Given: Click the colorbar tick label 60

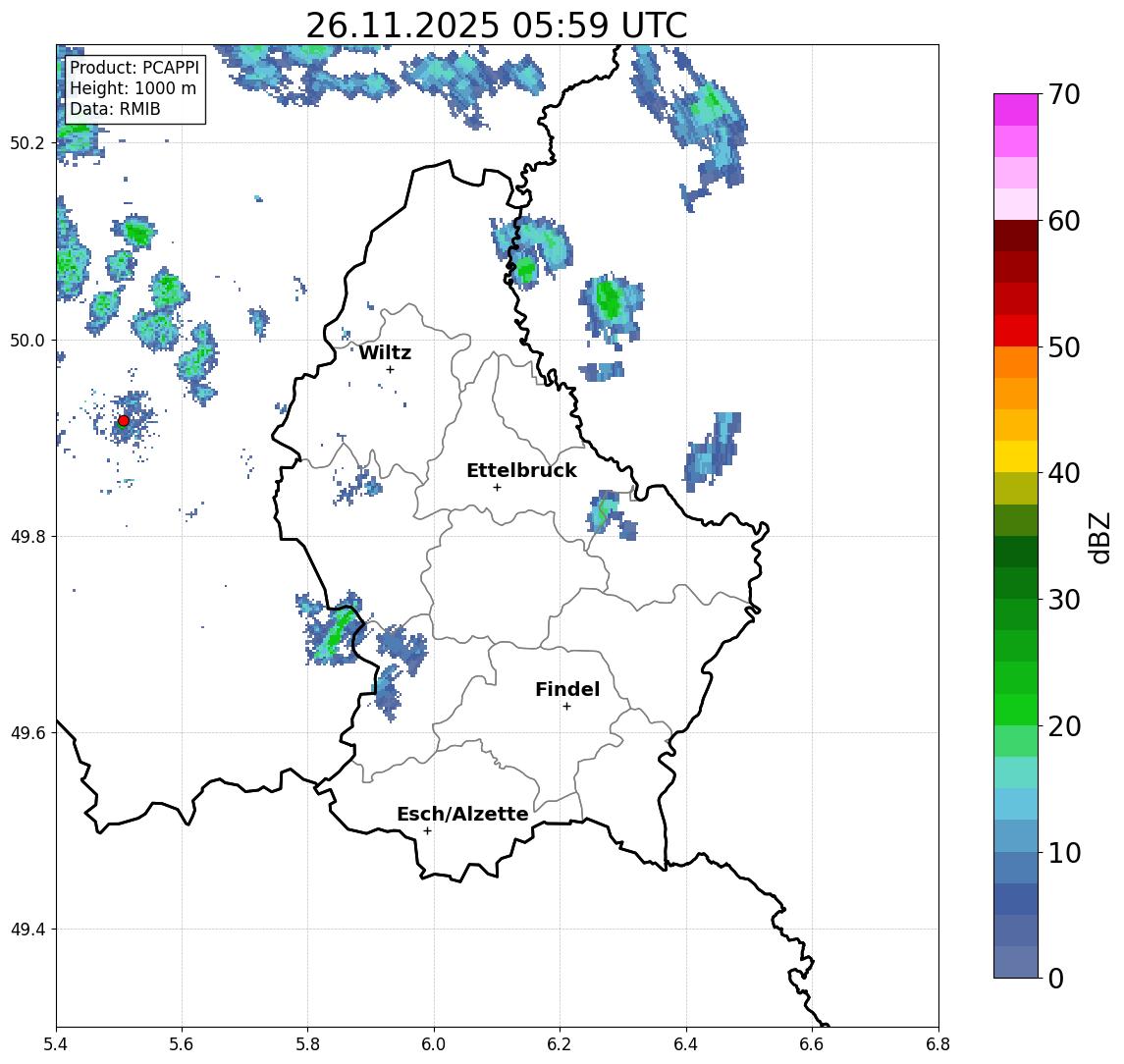Looking at the screenshot, I should point(1064,221).
